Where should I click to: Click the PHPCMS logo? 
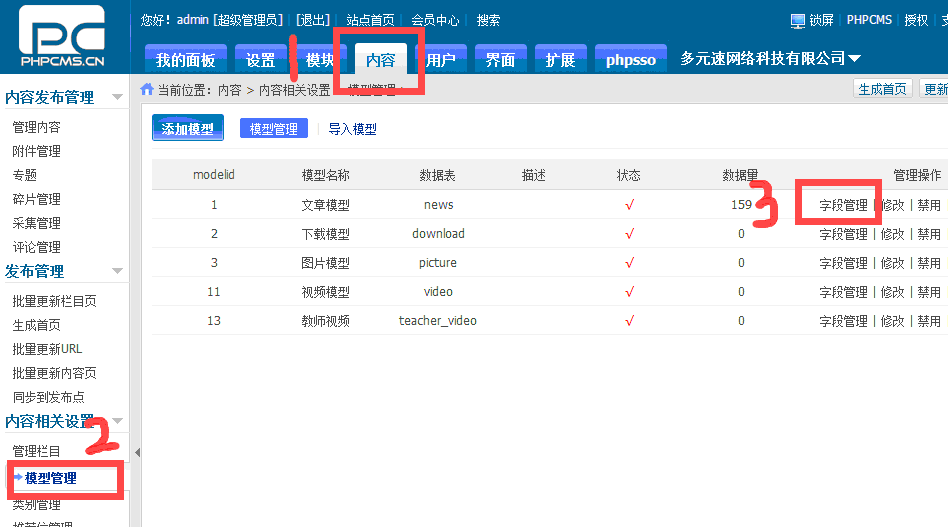61,40
